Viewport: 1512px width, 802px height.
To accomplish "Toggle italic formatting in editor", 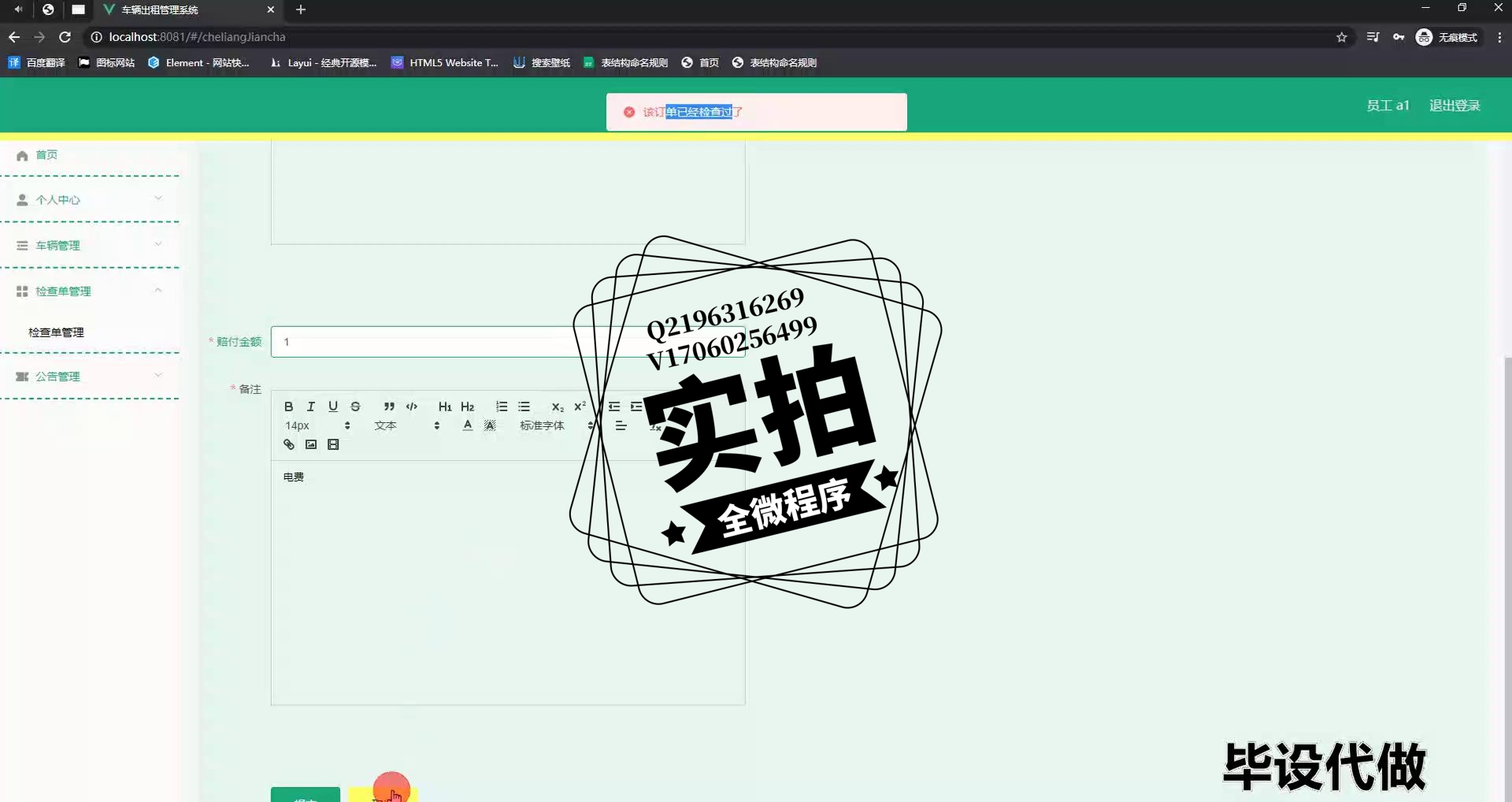I will [x=311, y=407].
